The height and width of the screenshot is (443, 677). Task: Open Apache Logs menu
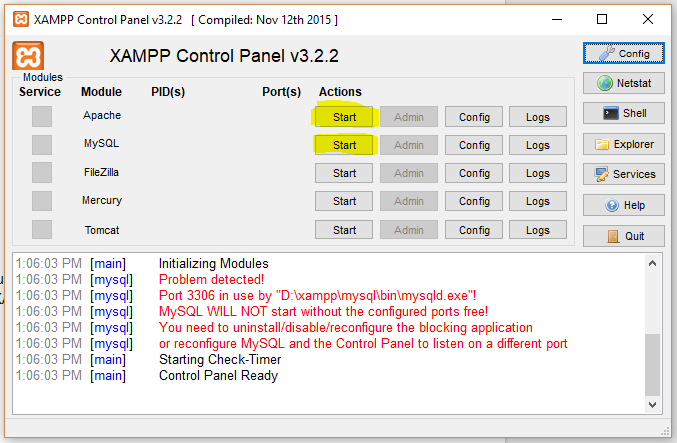tap(538, 117)
